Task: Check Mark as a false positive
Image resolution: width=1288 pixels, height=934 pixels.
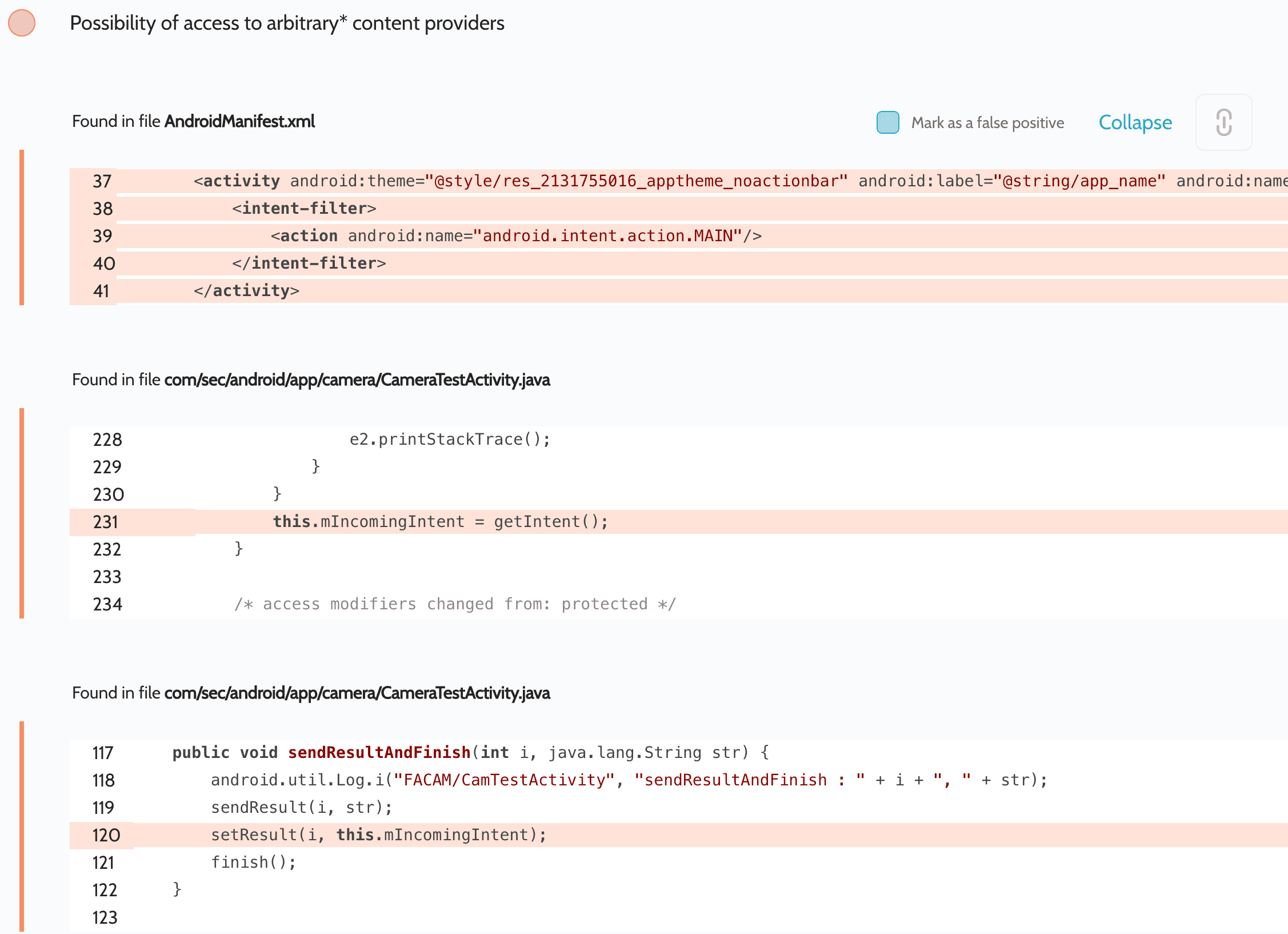Action: coord(887,122)
